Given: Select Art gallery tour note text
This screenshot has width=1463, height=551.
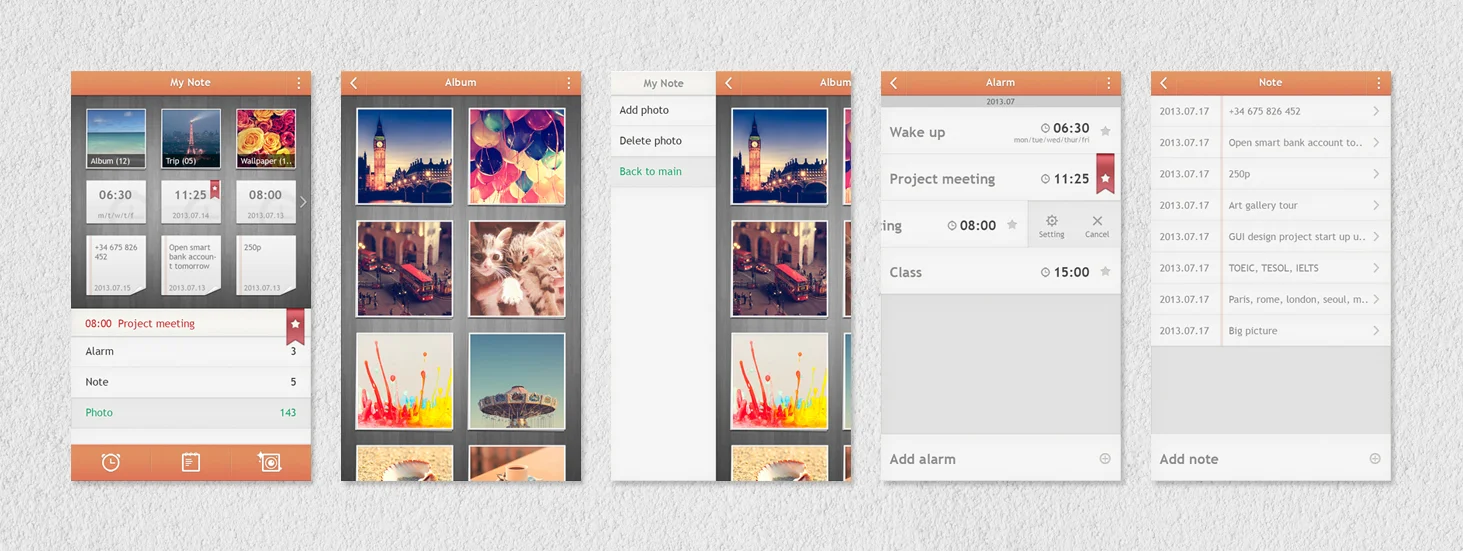Looking at the screenshot, I should point(1263,205).
